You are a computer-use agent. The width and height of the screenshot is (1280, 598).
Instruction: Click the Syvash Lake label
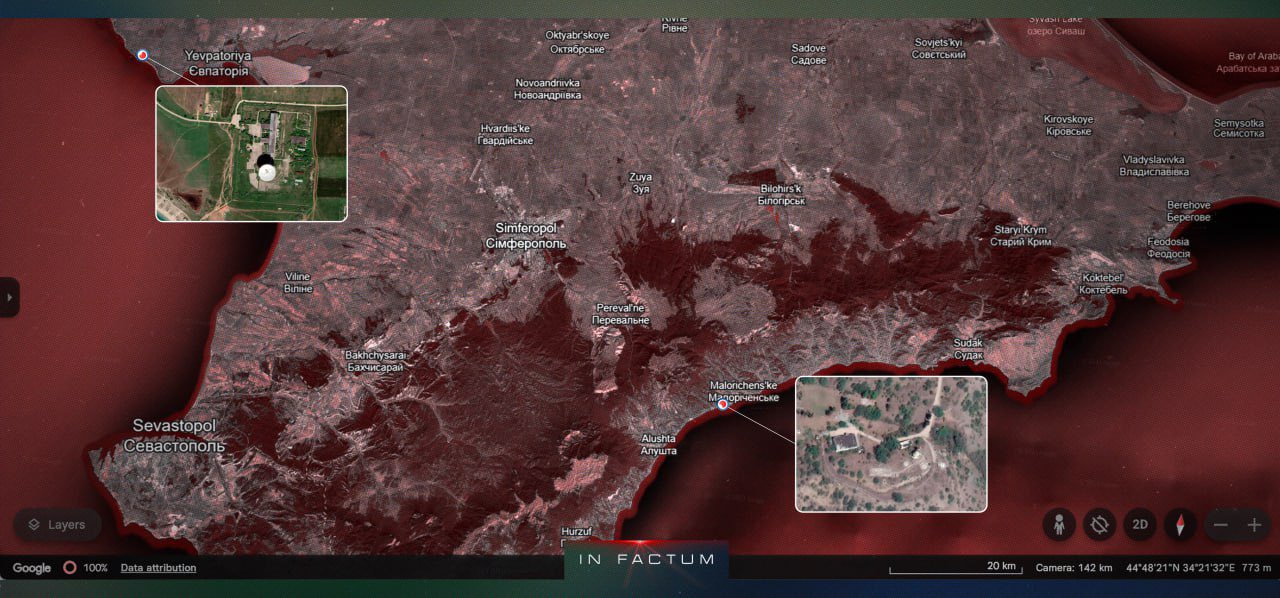click(x=1054, y=25)
